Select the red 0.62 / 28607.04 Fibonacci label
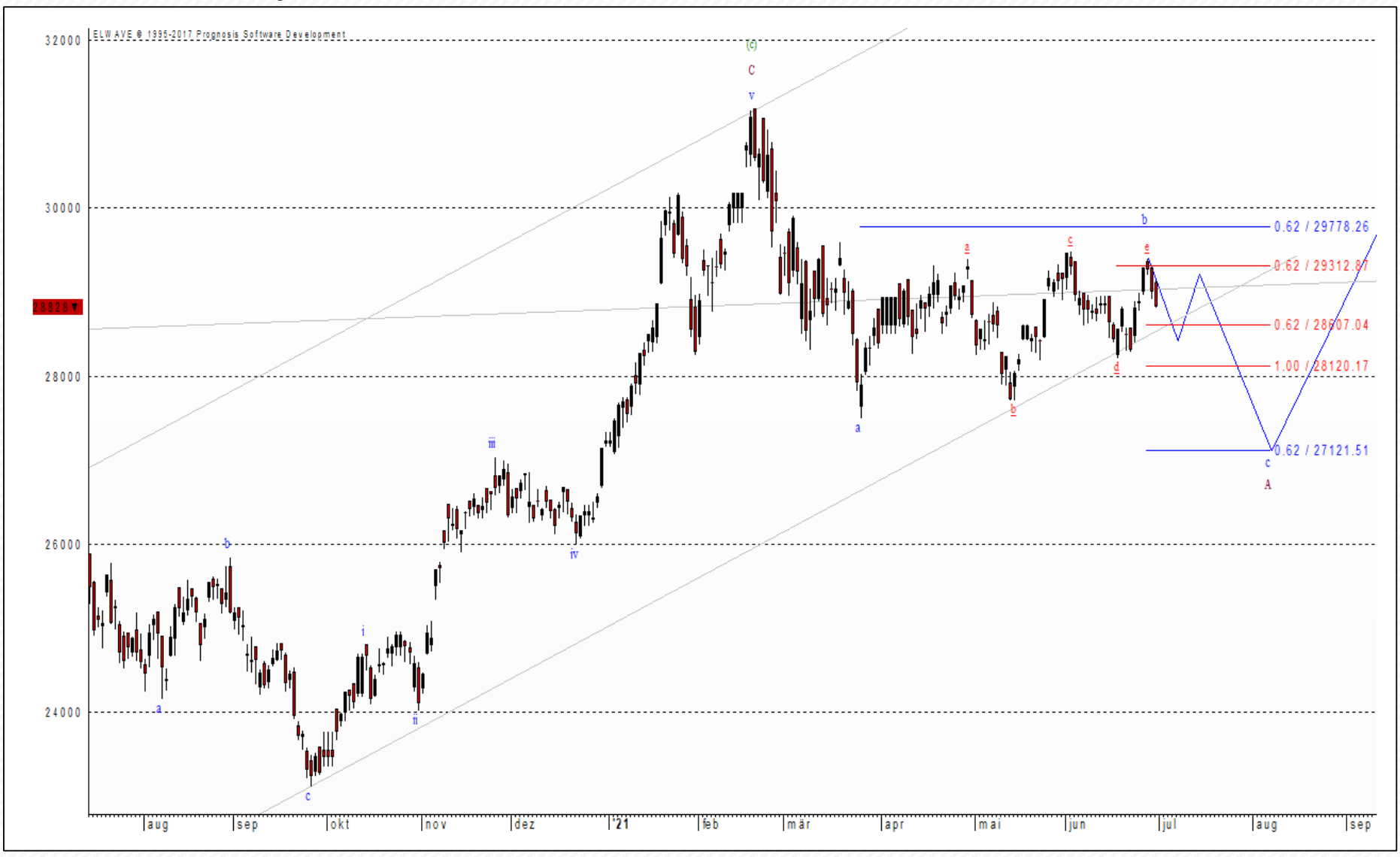Image resolution: width=1400 pixels, height=857 pixels. point(1321,325)
